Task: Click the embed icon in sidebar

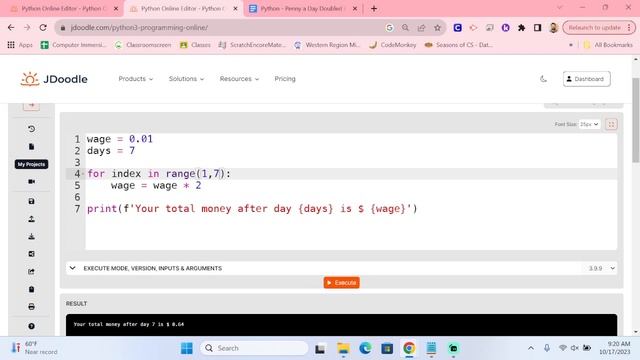Action: point(31,254)
